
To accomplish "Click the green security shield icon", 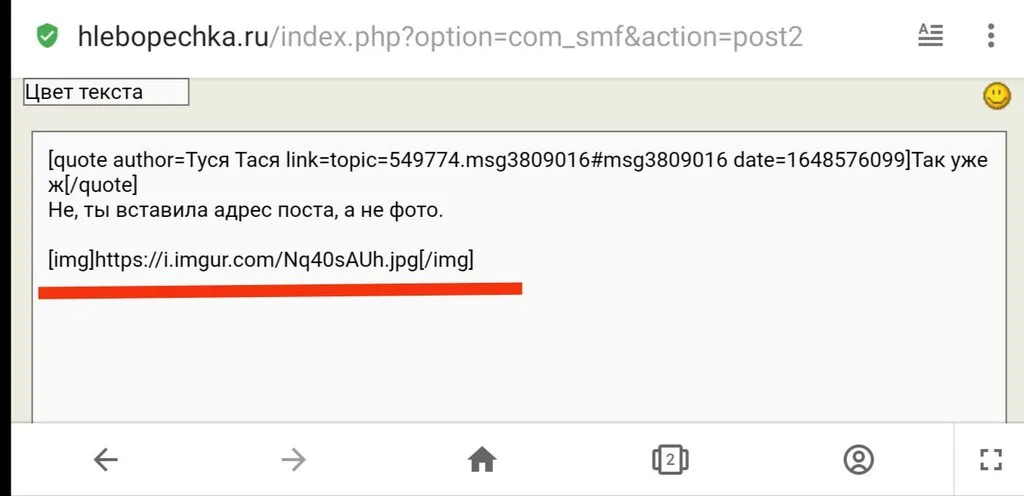I will tap(46, 37).
